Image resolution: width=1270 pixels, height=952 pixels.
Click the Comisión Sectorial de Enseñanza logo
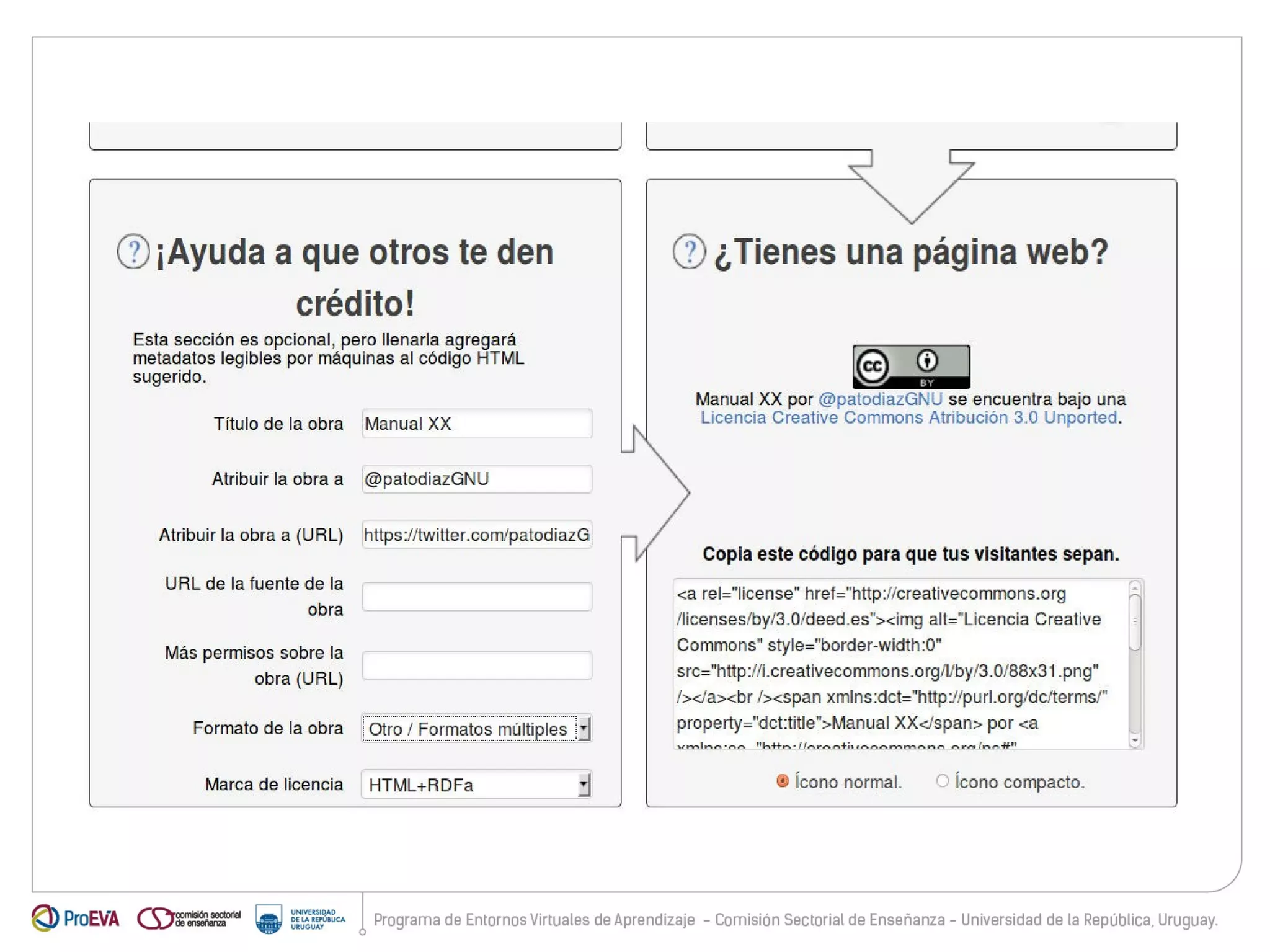point(189,919)
